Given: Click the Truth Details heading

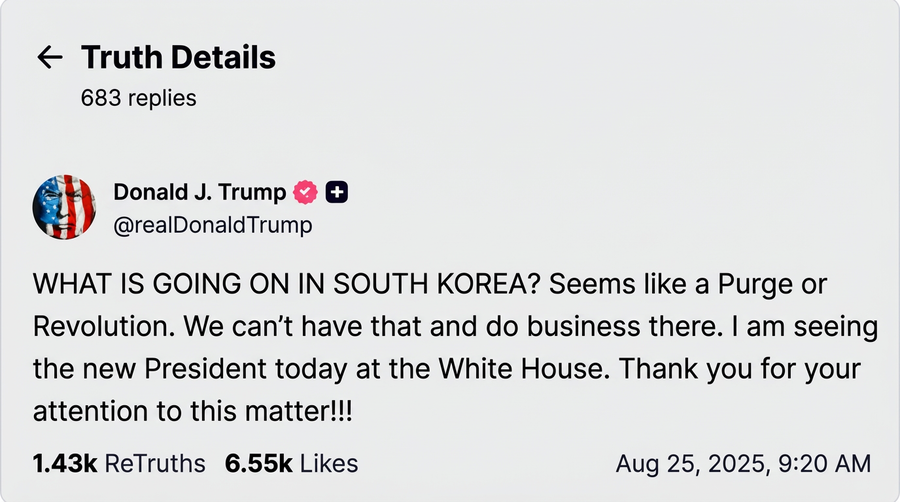Looking at the screenshot, I should [178, 57].
